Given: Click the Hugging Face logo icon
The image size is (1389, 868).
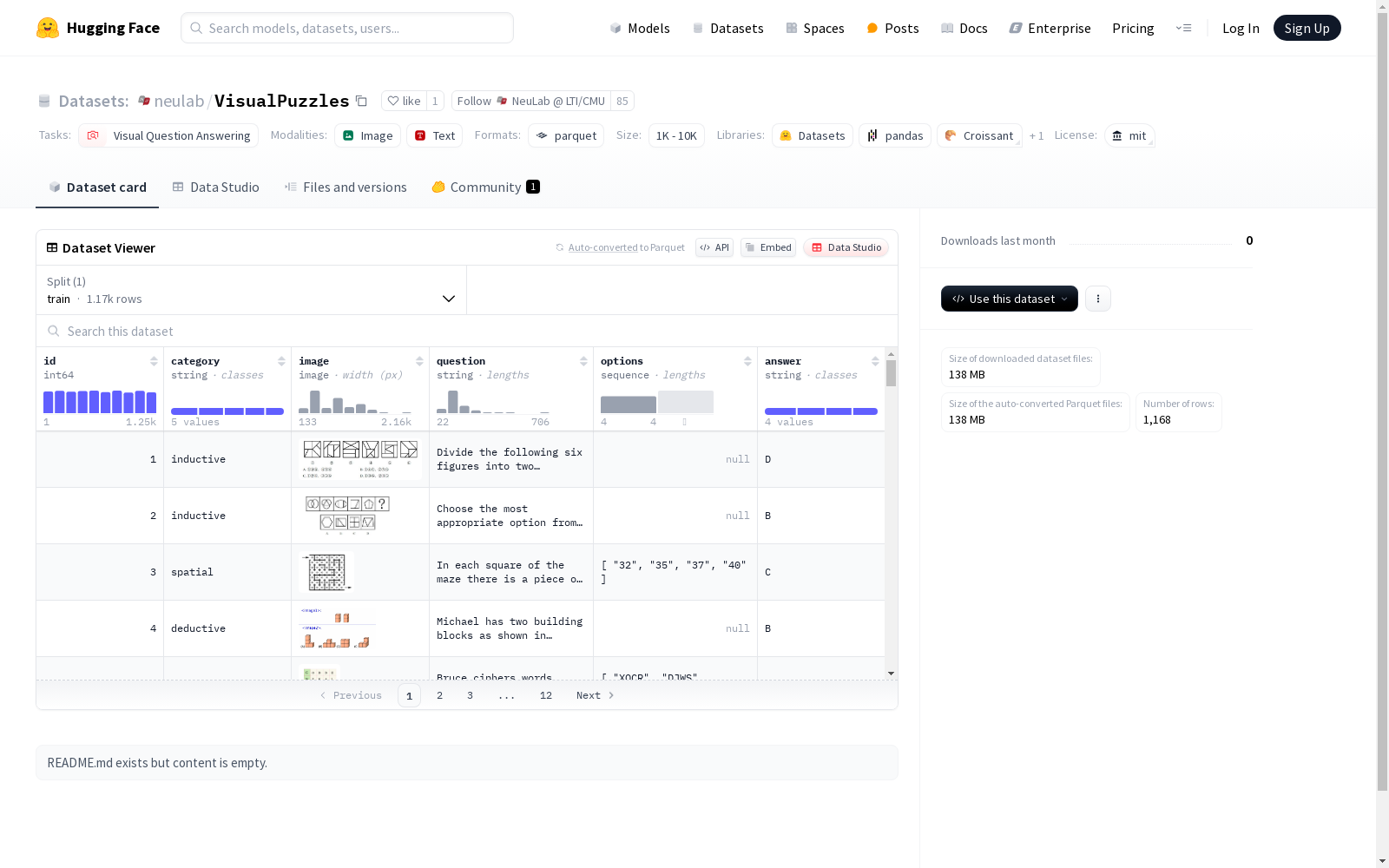Looking at the screenshot, I should 48,28.
